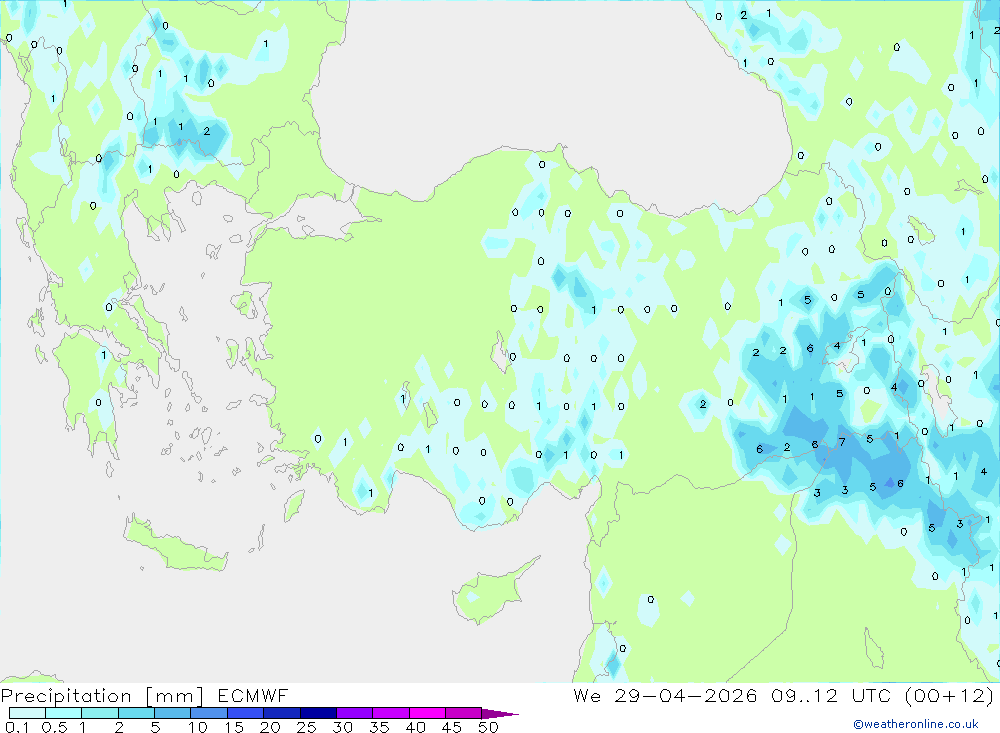The width and height of the screenshot is (1000, 733).
Task: Click the 0.5–1 mm legend color swatch
Action: 64,713
